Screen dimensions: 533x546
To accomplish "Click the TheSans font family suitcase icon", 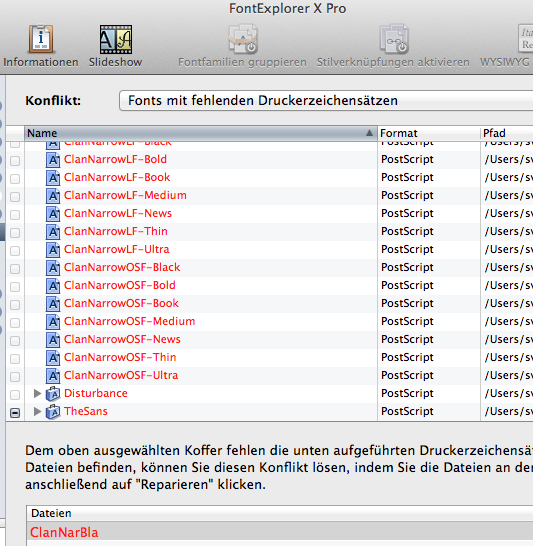I will coord(53,412).
